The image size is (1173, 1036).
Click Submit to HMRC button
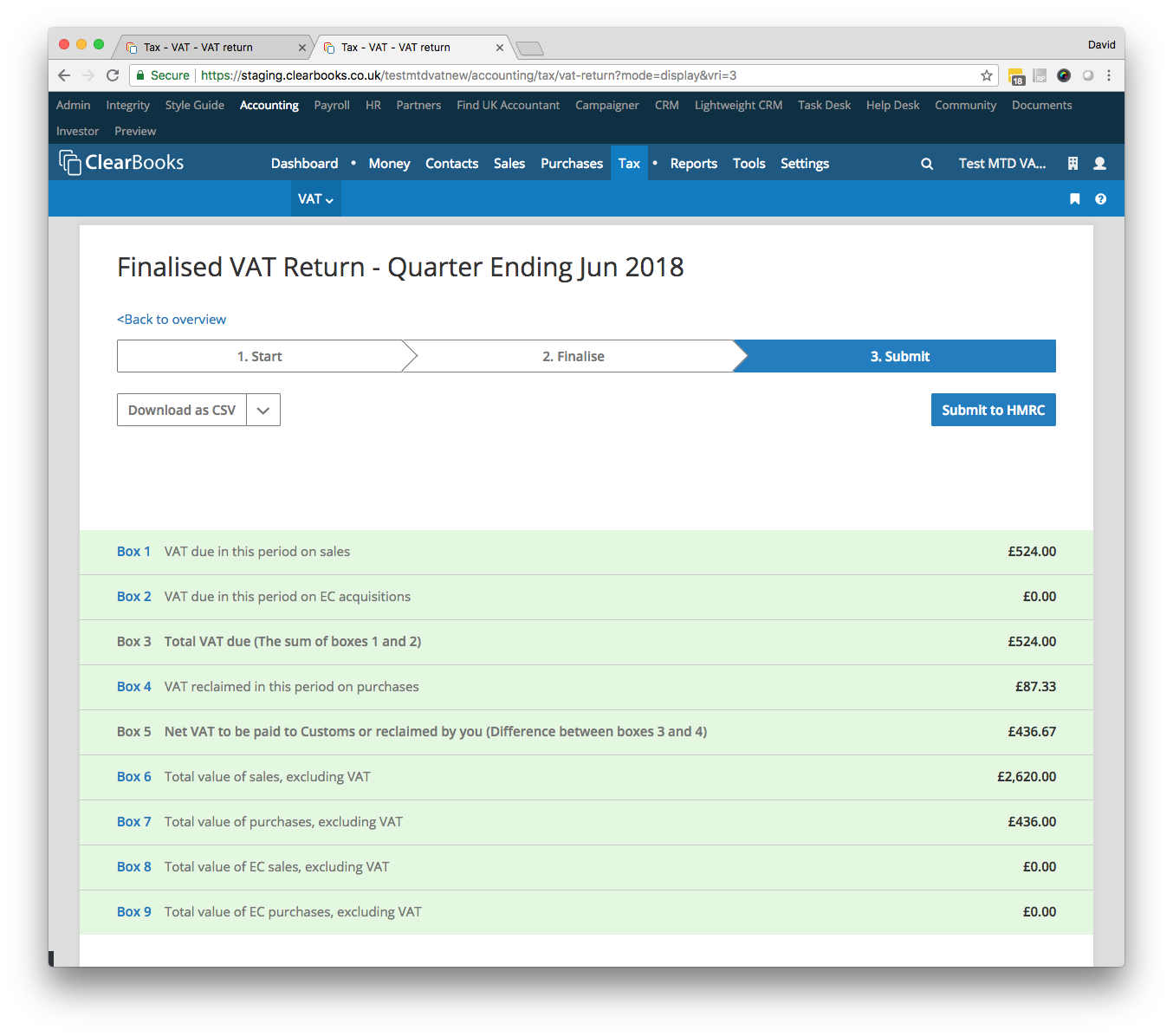point(994,410)
